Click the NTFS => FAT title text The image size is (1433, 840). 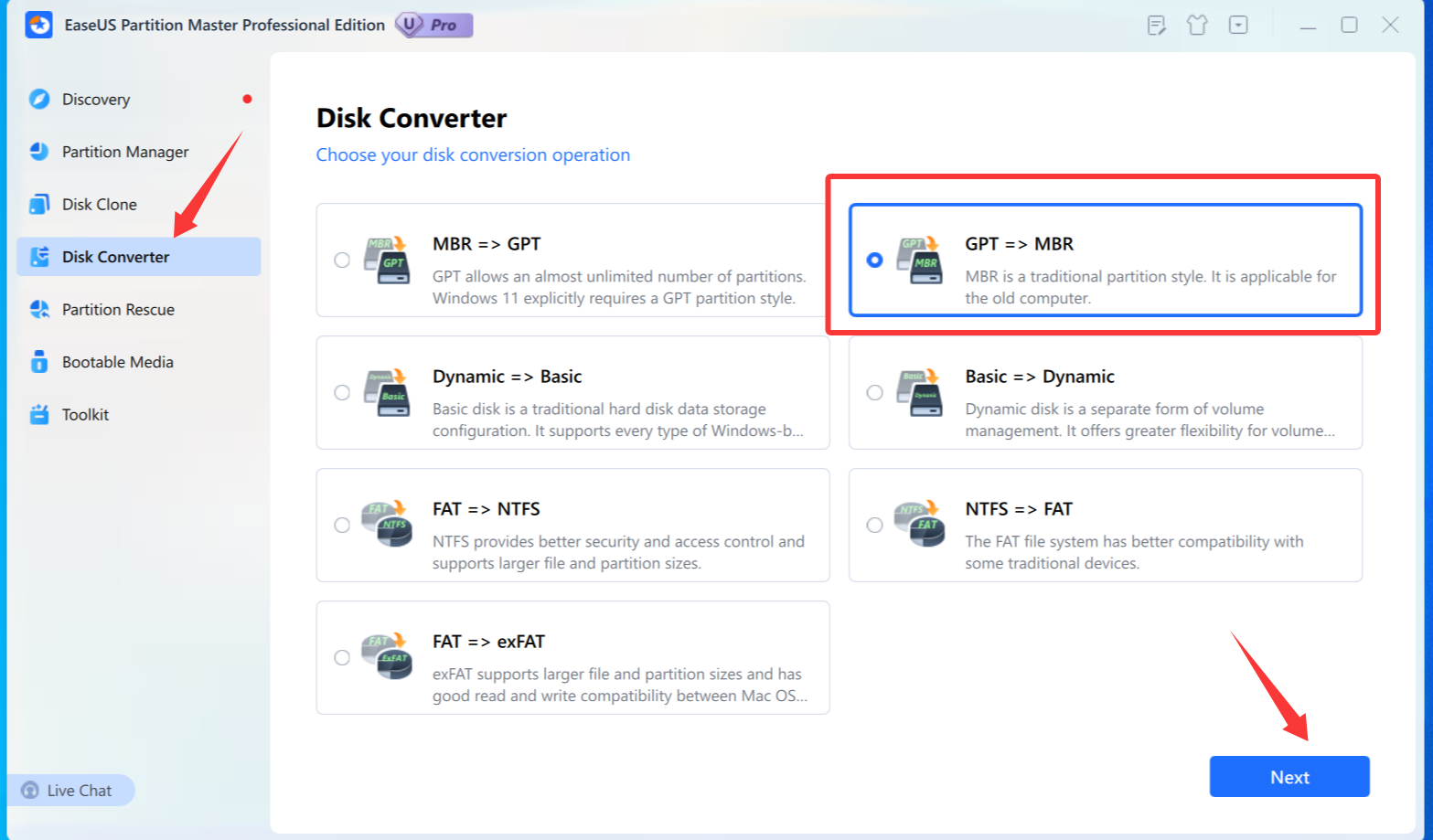coord(1019,509)
